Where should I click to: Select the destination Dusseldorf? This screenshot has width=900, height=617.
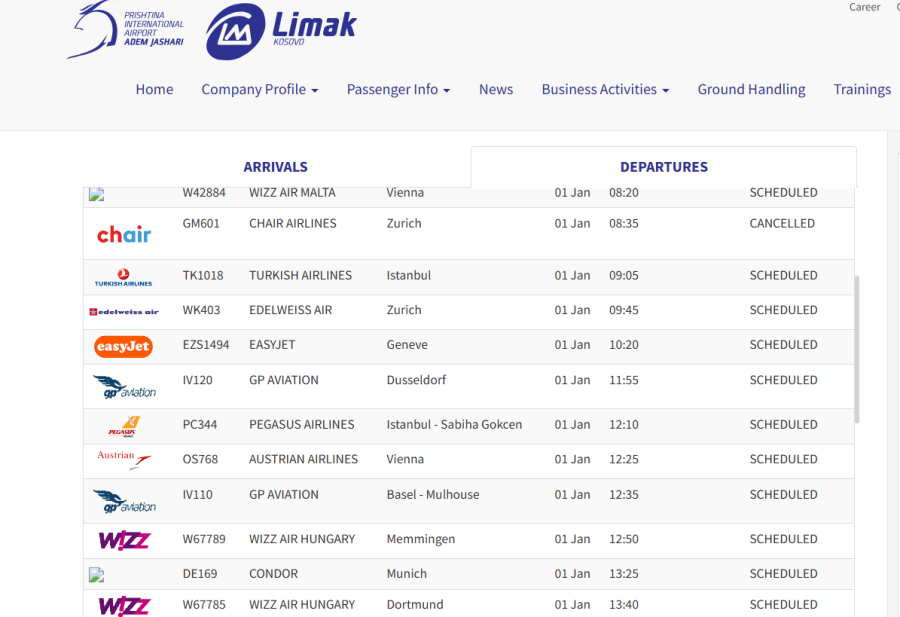[x=416, y=380]
